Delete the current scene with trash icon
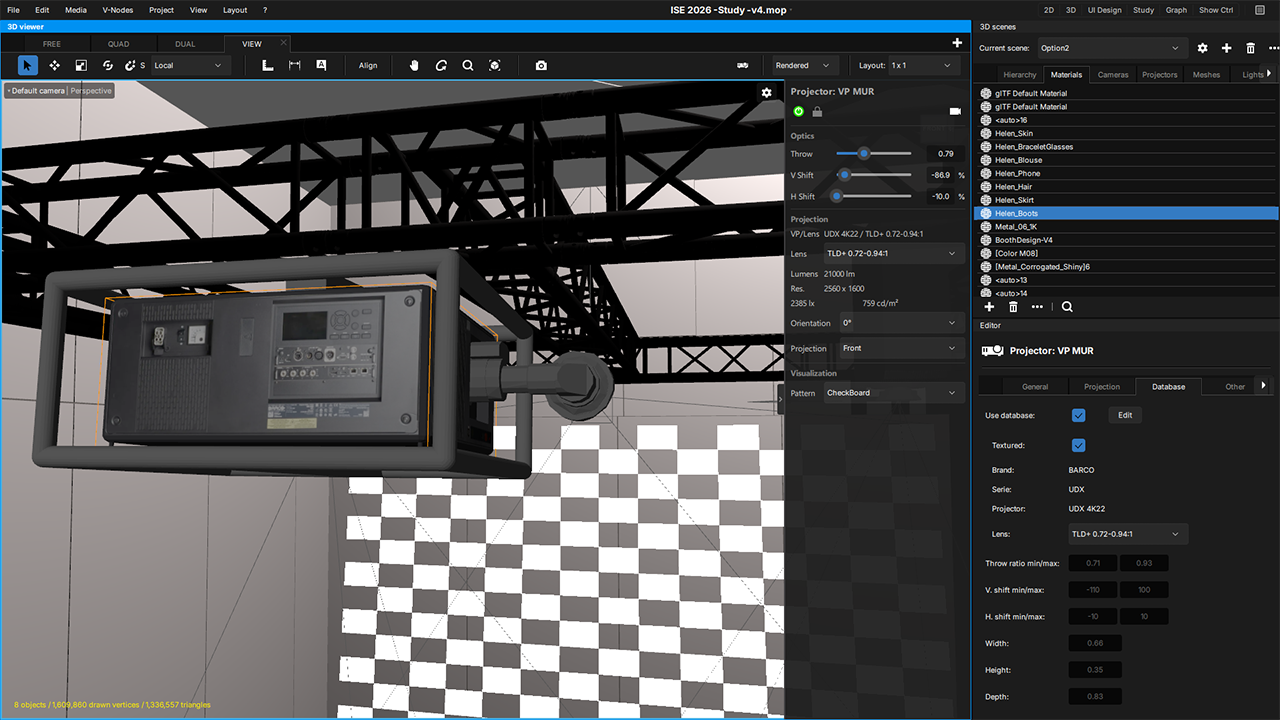 pos(1250,48)
